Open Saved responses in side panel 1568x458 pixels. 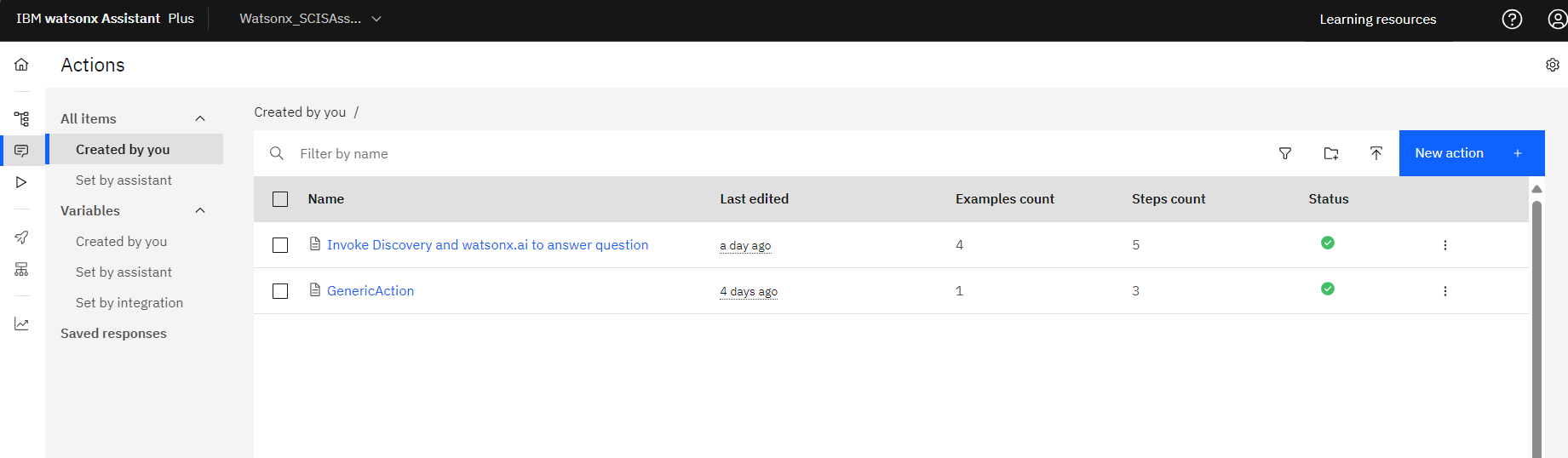pos(113,334)
